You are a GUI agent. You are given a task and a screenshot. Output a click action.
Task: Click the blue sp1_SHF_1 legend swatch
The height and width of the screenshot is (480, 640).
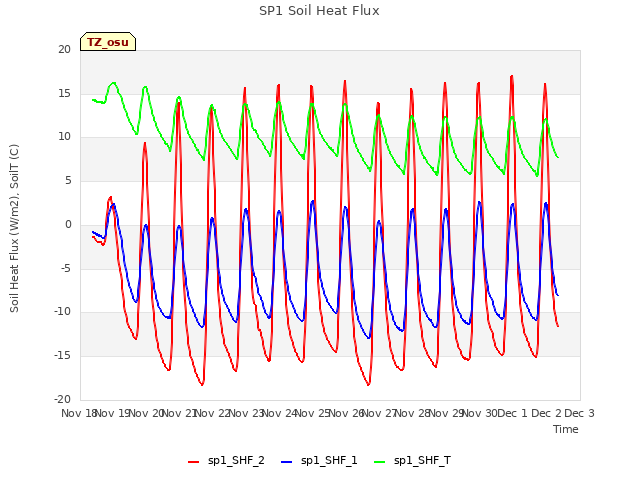(x=287, y=462)
